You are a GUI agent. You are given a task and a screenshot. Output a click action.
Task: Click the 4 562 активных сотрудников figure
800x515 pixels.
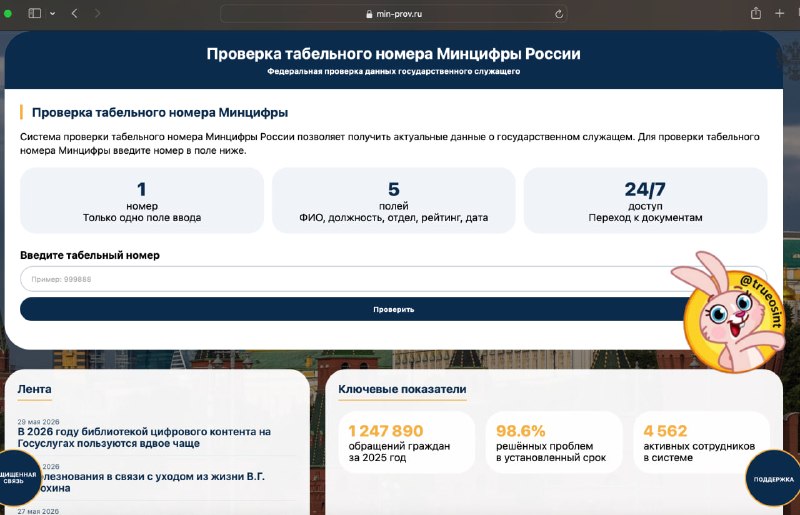pyautogui.click(x=702, y=443)
